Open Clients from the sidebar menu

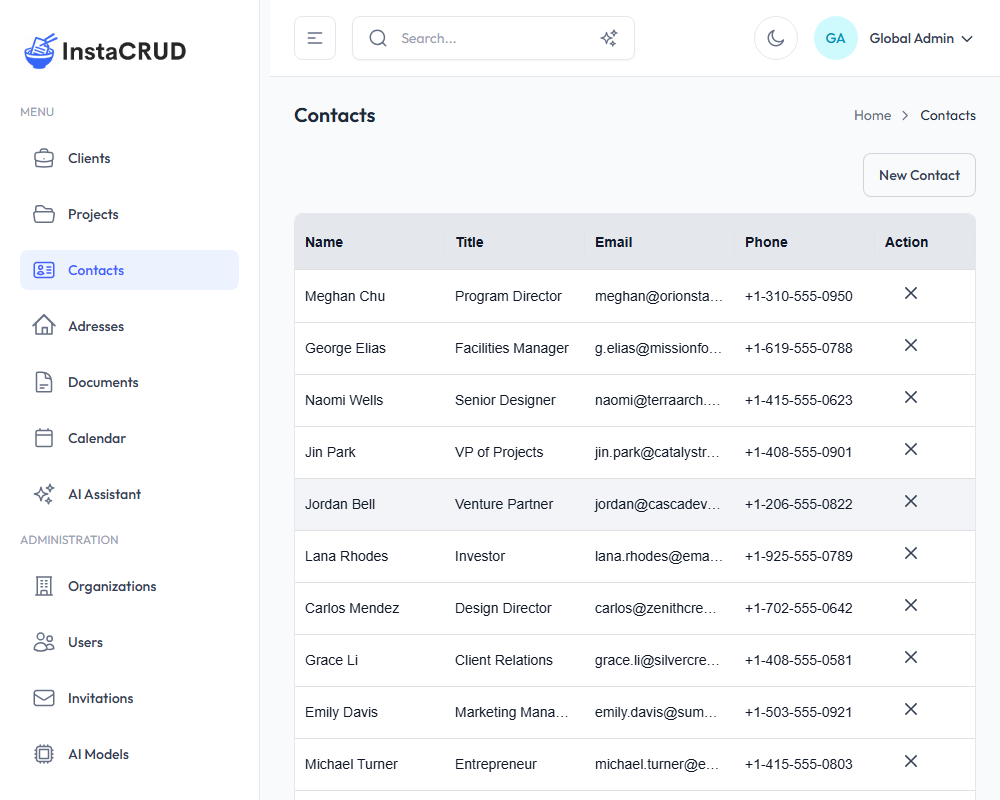click(89, 158)
